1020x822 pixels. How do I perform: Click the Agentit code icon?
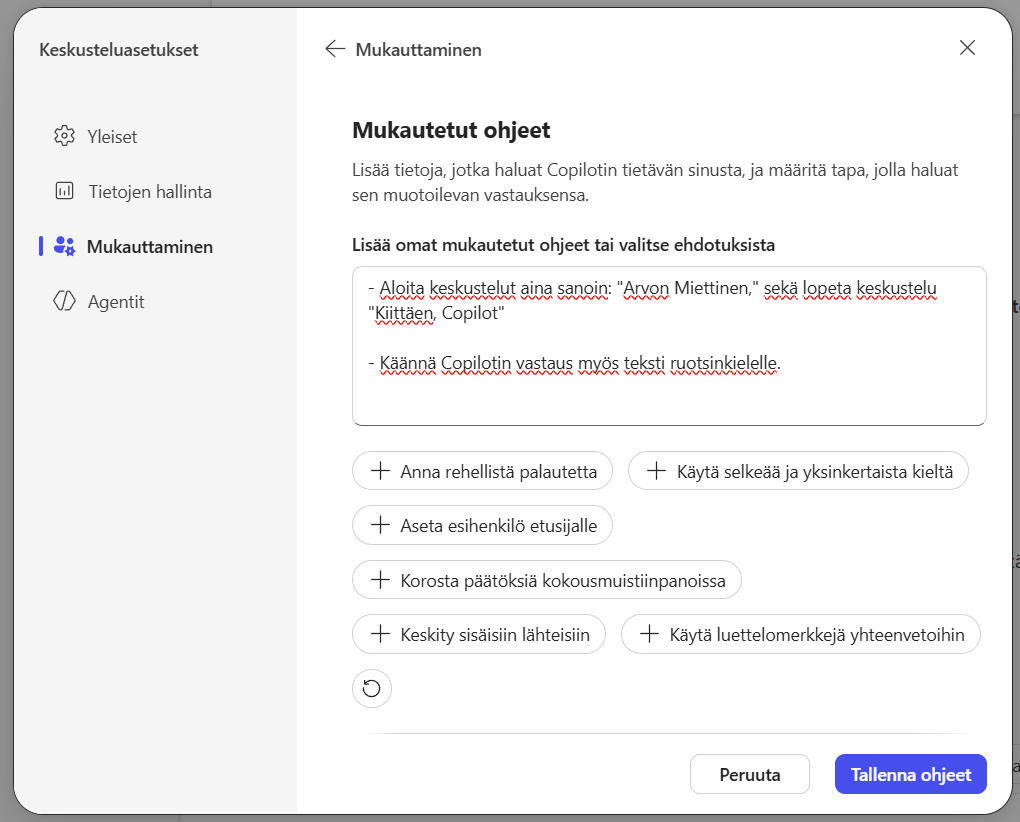tap(64, 301)
